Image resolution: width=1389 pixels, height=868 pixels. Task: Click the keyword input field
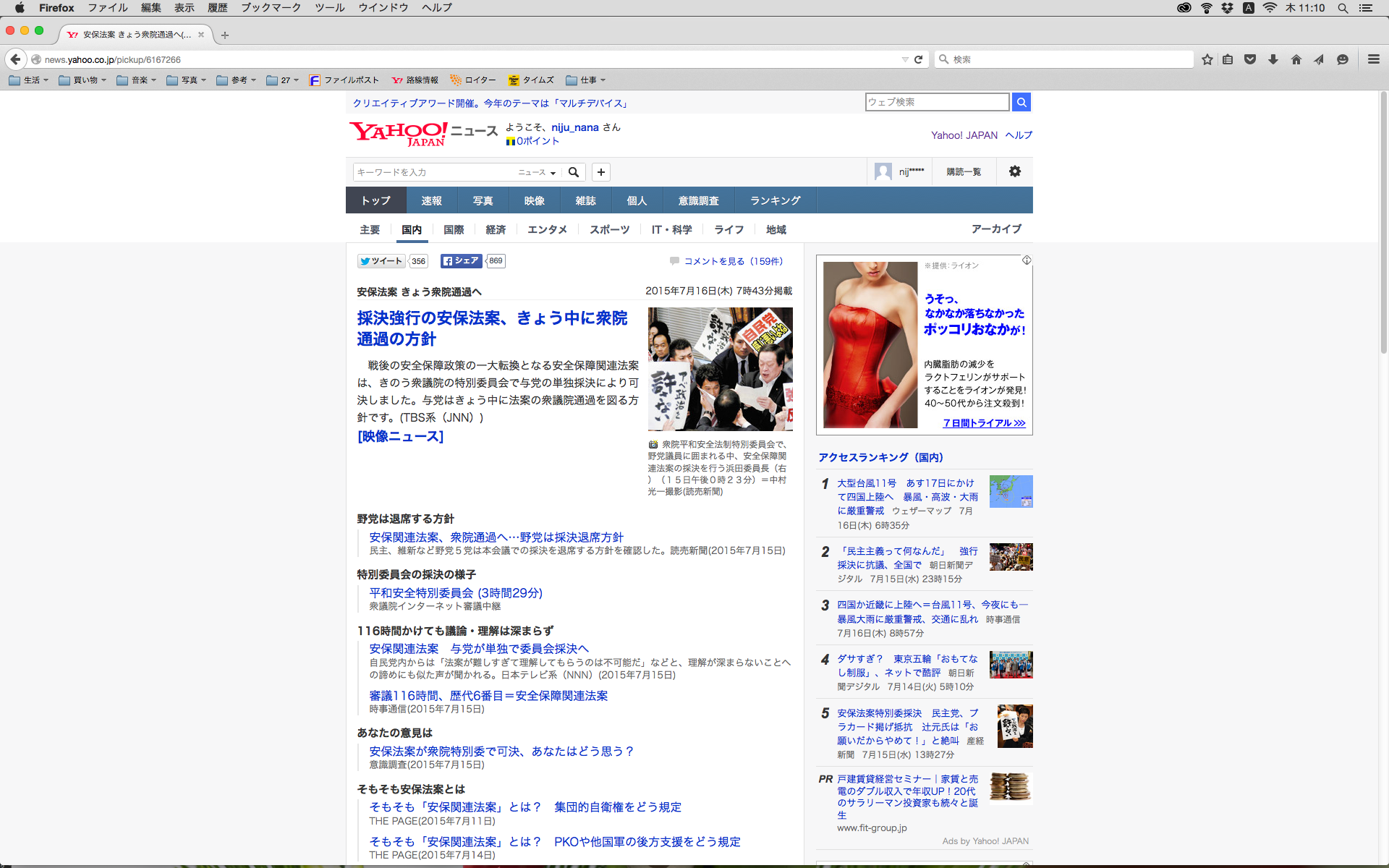[434, 172]
